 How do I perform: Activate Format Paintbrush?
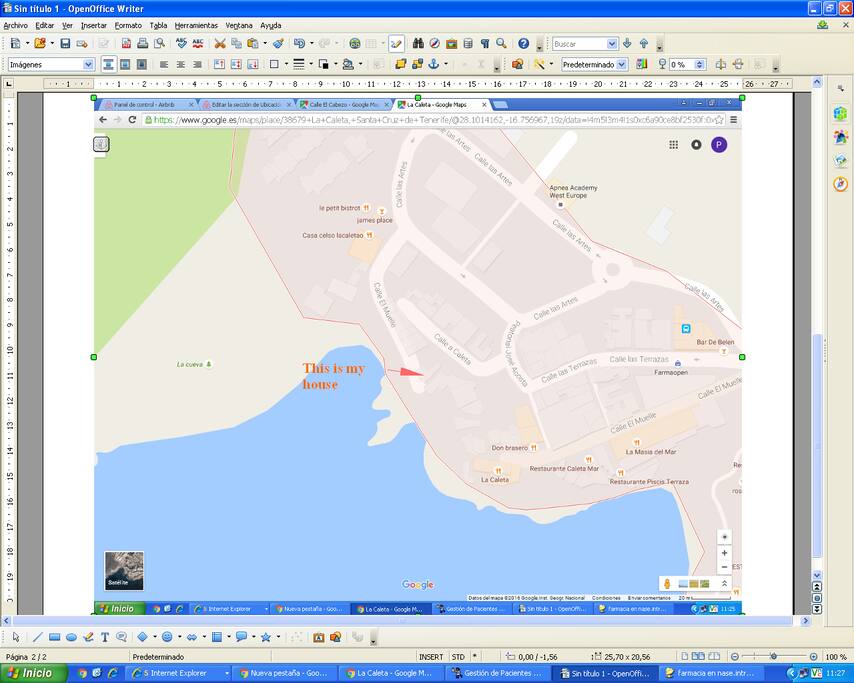click(278, 44)
